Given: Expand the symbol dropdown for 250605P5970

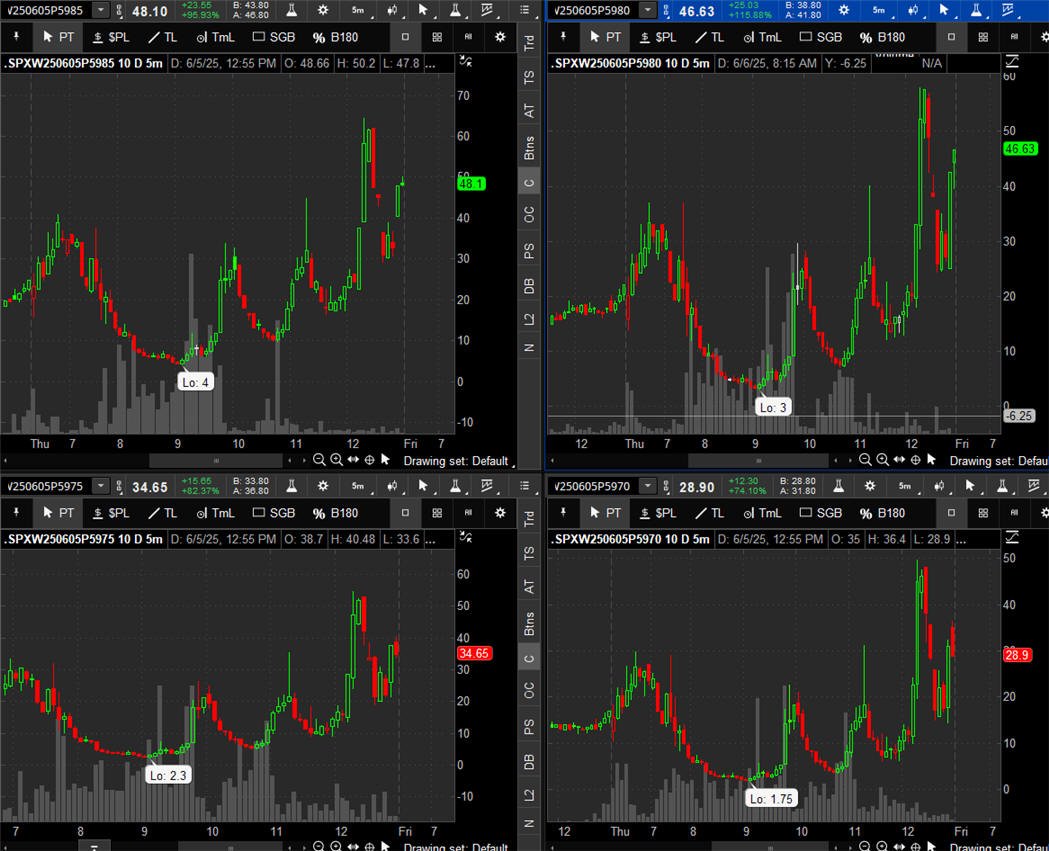Looking at the screenshot, I should 648,486.
